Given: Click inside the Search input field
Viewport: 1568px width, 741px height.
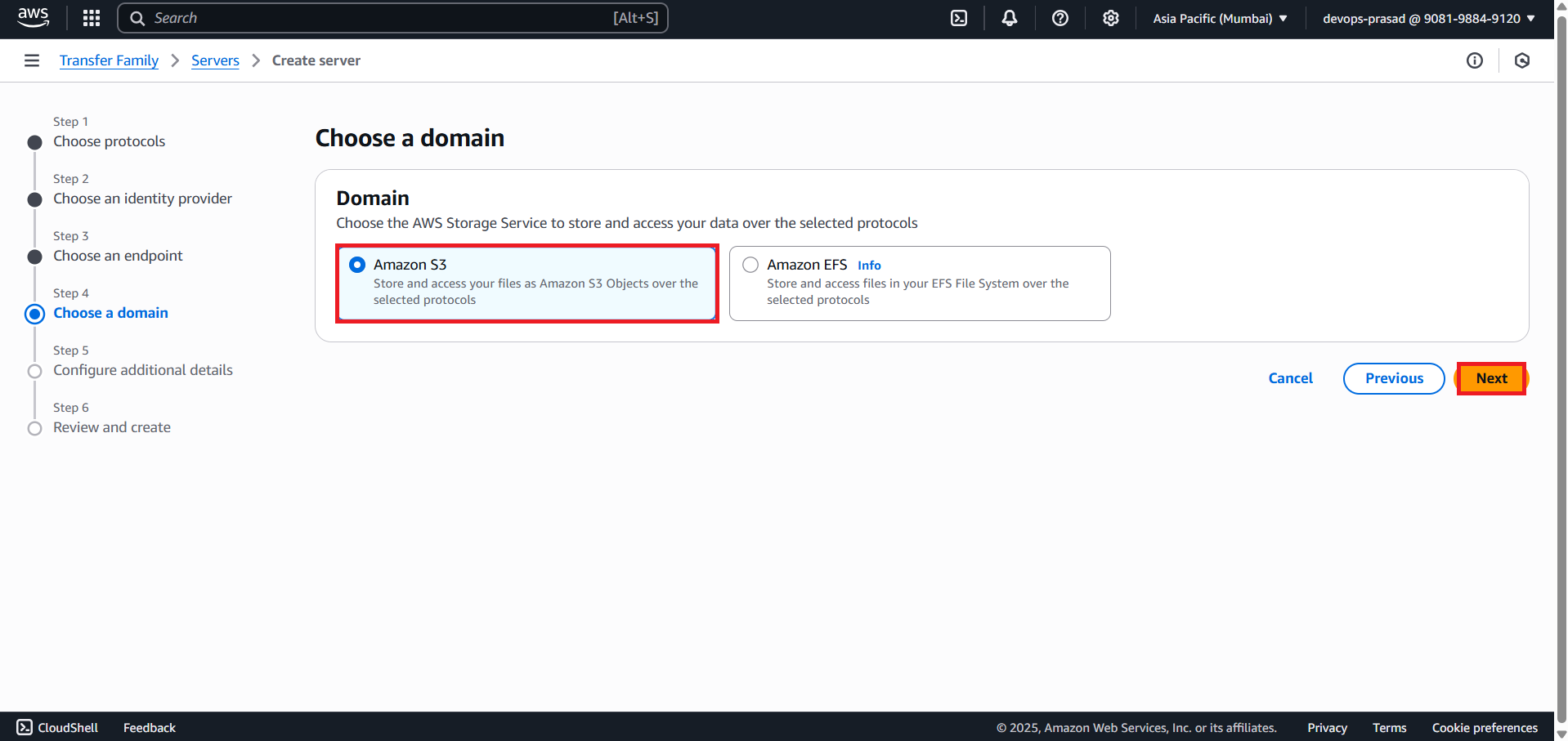Looking at the screenshot, I should [392, 17].
